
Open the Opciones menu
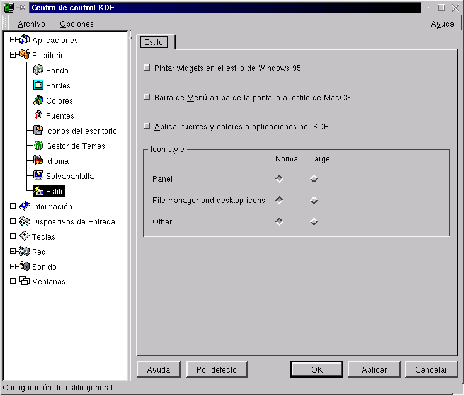[76, 24]
